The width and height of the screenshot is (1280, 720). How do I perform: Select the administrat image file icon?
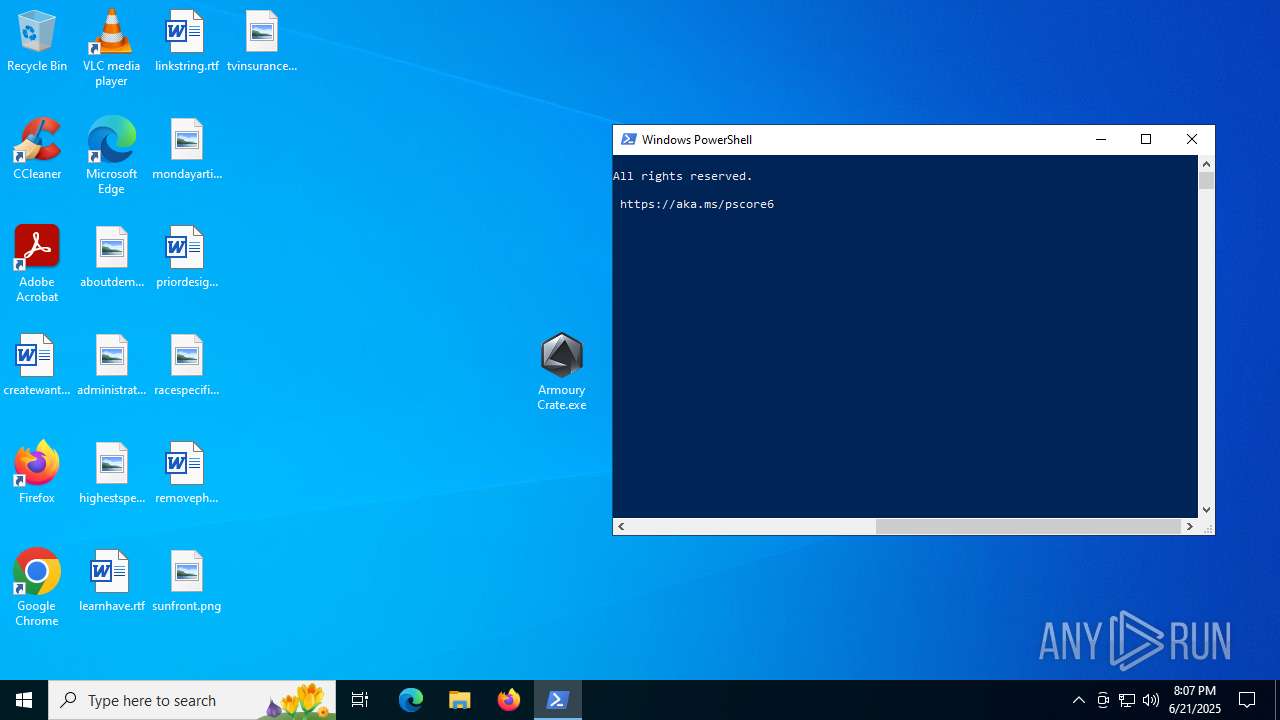[112, 366]
